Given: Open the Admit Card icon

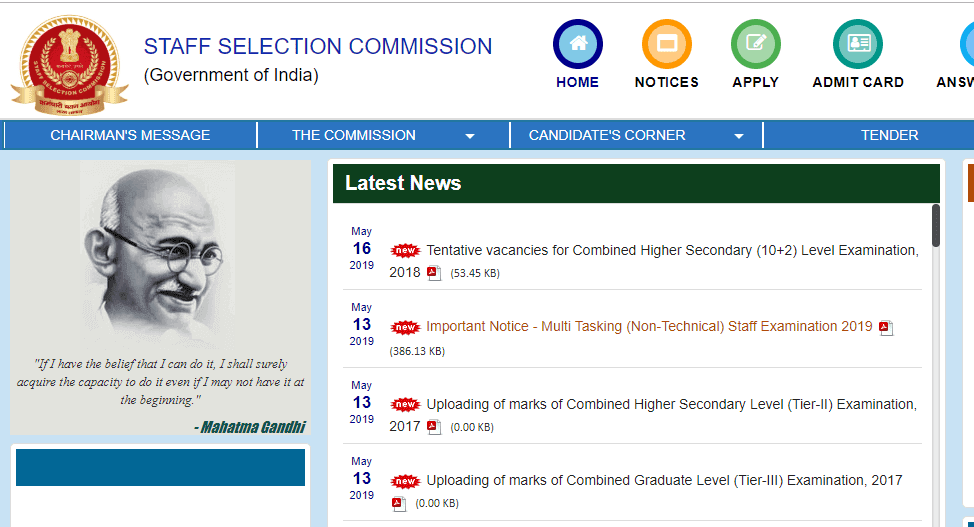Looking at the screenshot, I should click(858, 44).
